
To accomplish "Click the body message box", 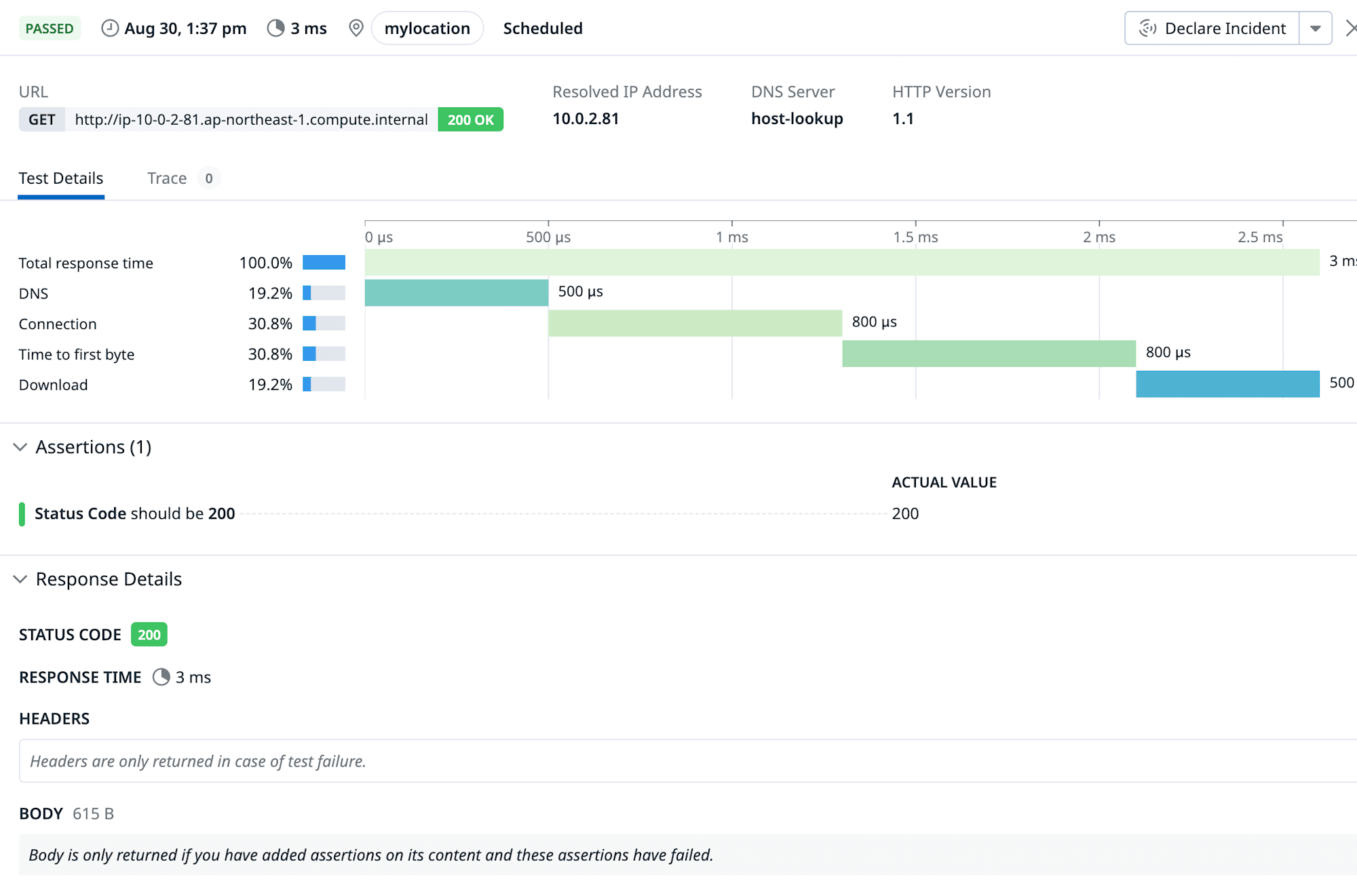I will pos(688,855).
